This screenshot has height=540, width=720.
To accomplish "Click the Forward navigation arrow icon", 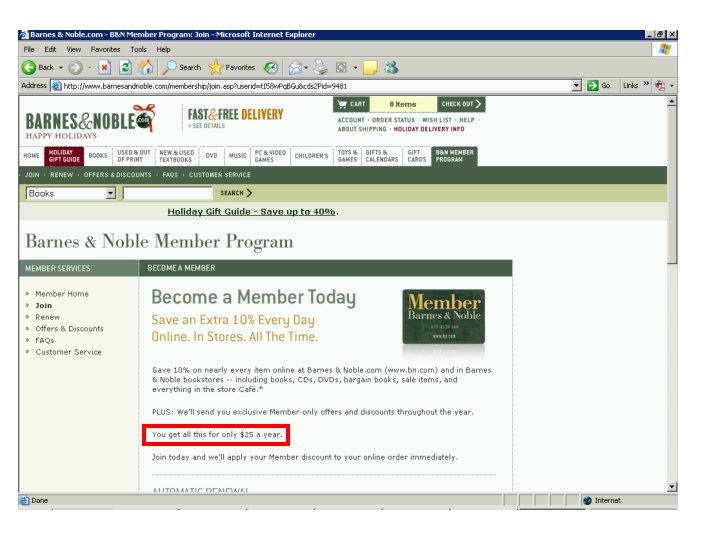I will click(75, 68).
